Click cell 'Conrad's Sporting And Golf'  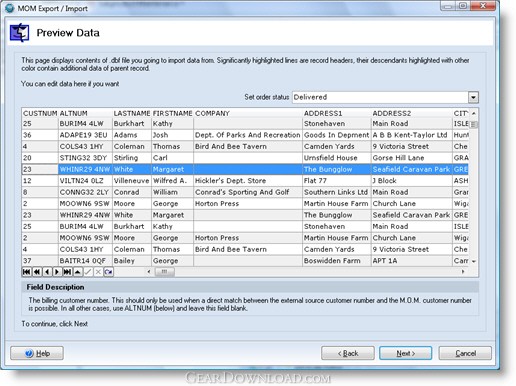(248, 192)
